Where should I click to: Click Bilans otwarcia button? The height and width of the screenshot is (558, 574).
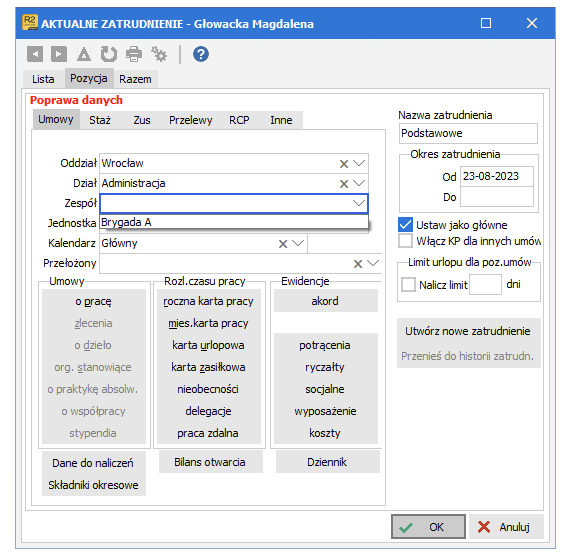(210, 462)
